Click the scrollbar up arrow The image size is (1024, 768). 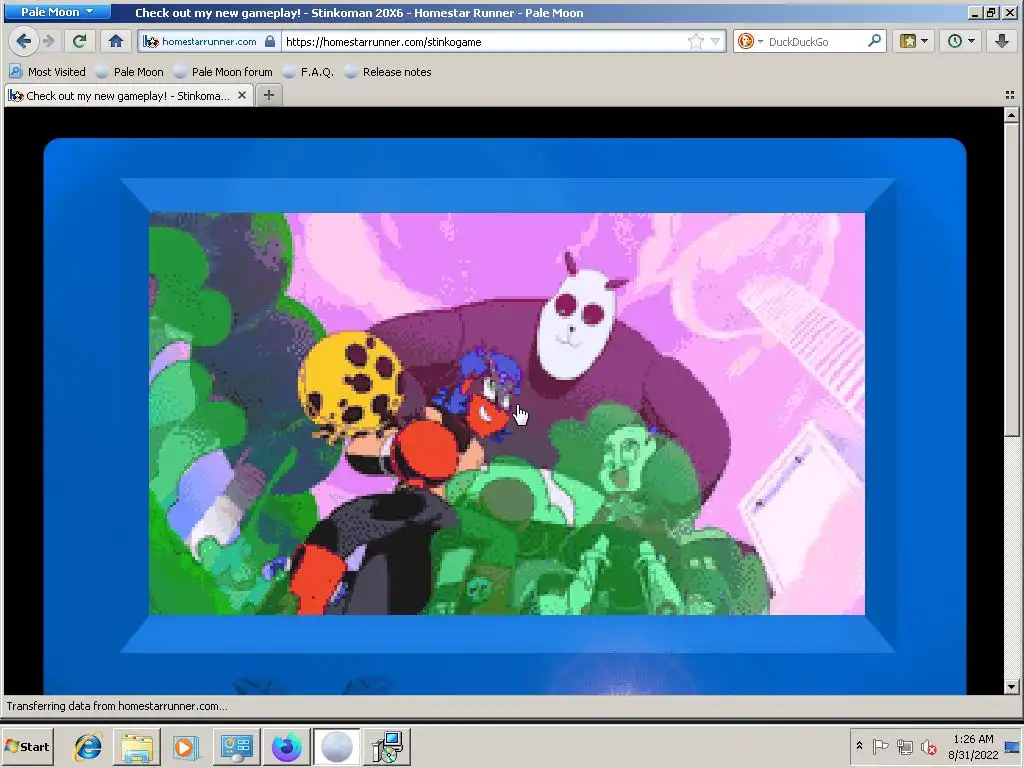1011,116
